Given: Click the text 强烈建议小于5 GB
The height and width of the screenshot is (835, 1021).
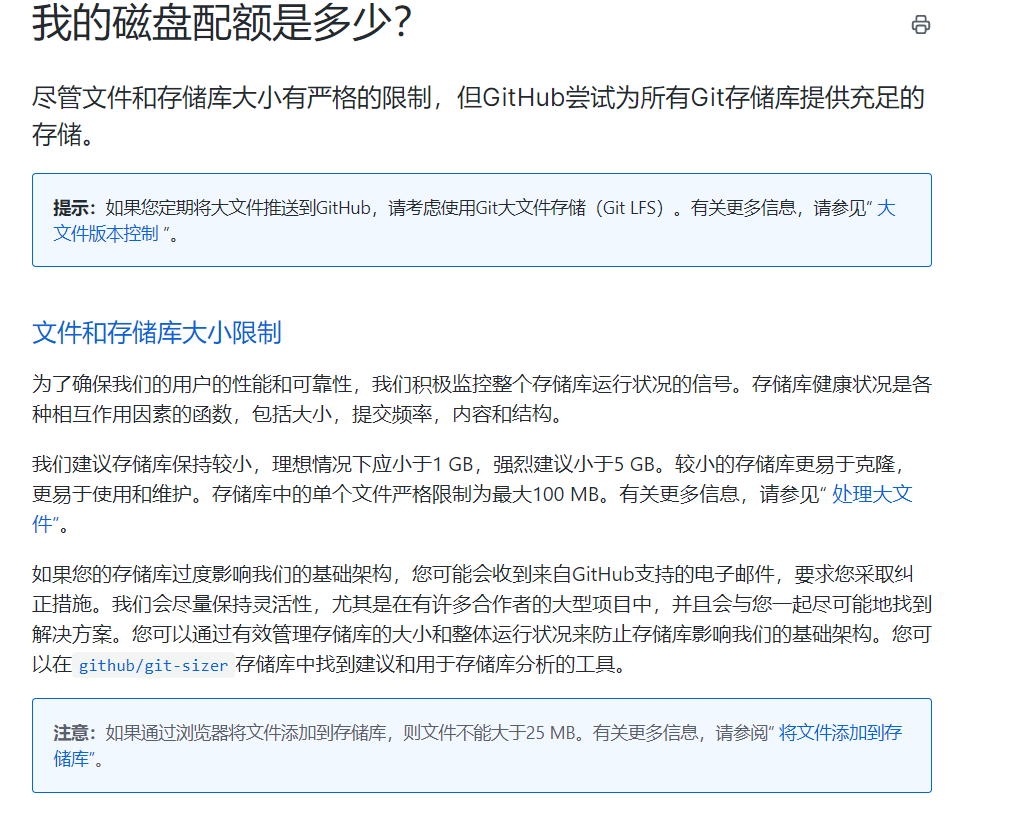Looking at the screenshot, I should pos(574,464).
